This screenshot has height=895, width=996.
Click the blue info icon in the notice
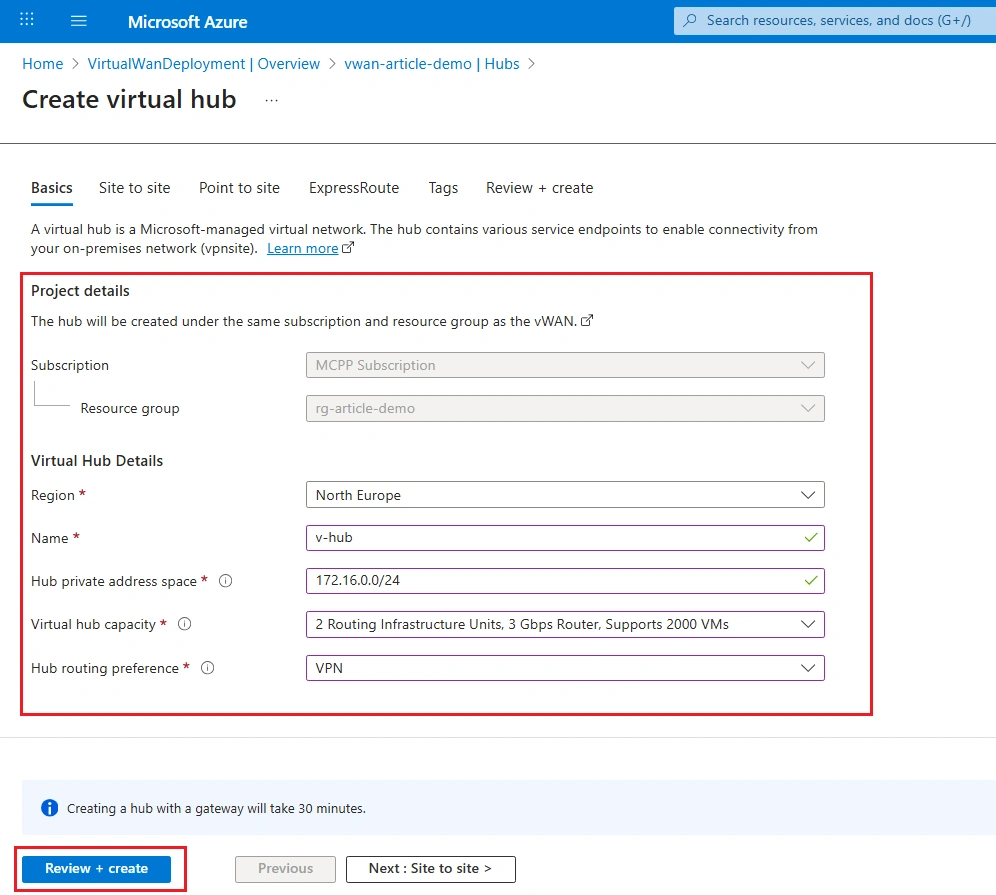50,807
